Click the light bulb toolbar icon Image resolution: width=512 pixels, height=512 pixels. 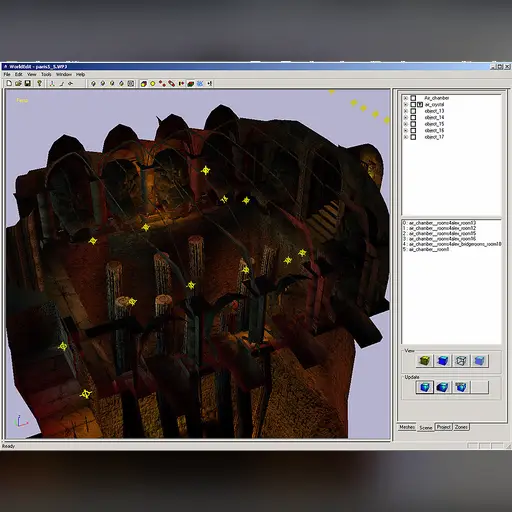pyautogui.click(x=40, y=83)
